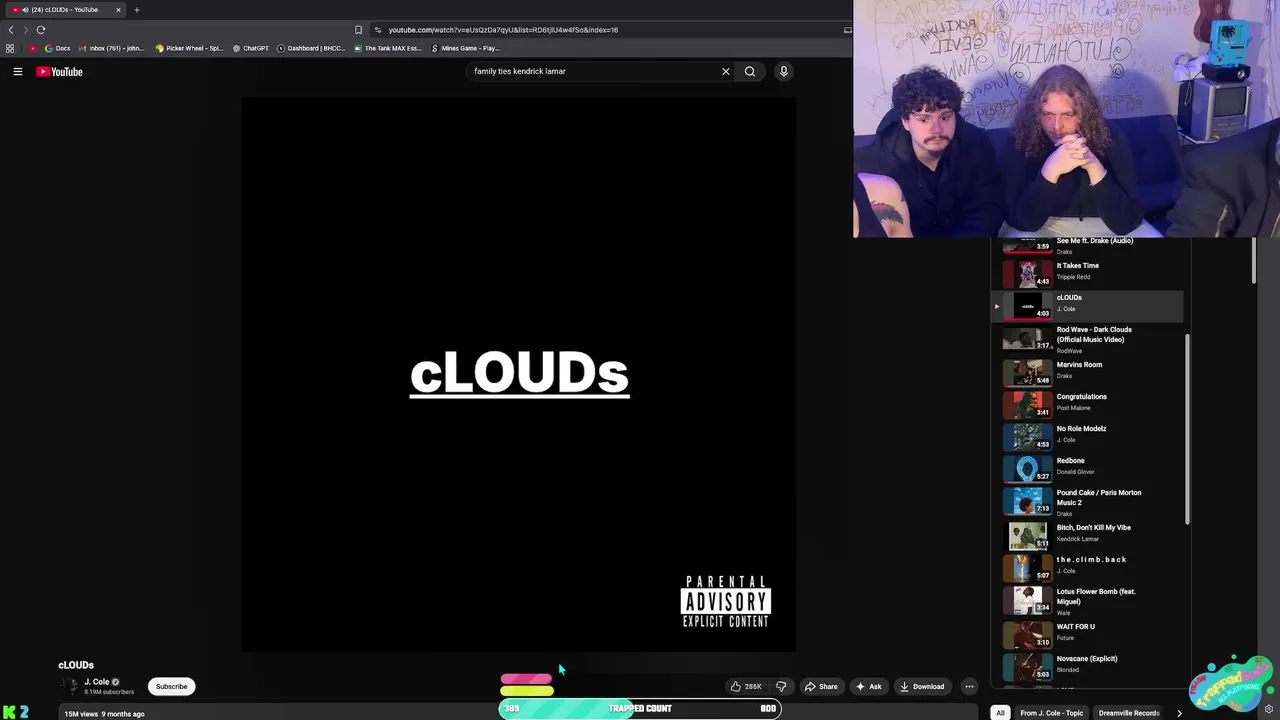Dislike the cLOUDs video
This screenshot has height=720, width=1280.
click(x=781, y=686)
